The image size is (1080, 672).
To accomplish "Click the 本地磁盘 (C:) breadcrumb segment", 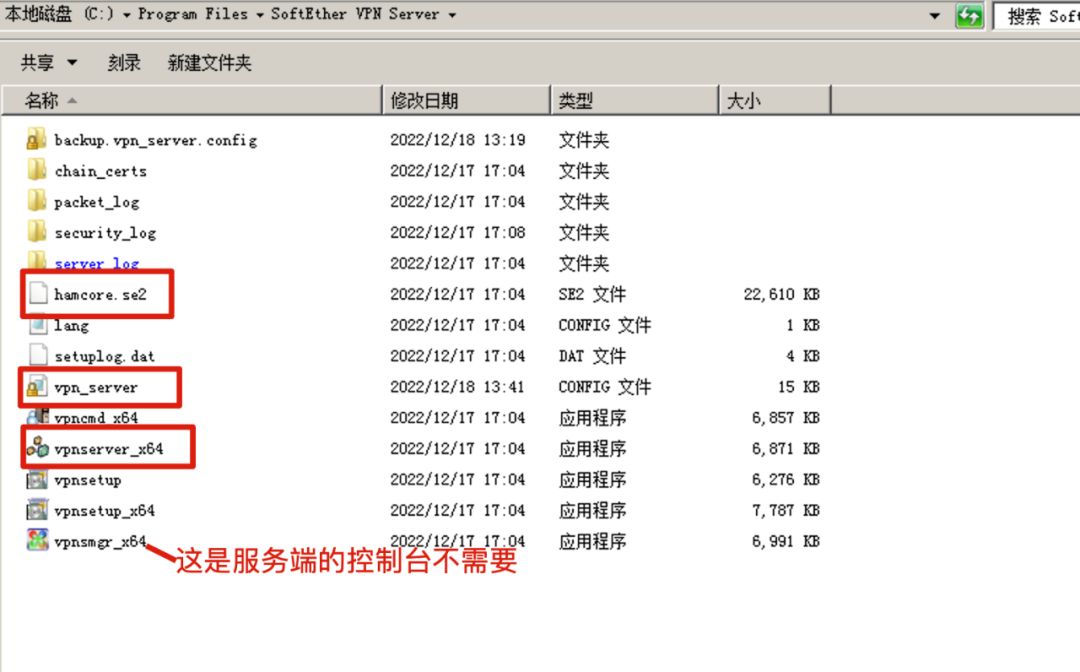I will (x=59, y=14).
